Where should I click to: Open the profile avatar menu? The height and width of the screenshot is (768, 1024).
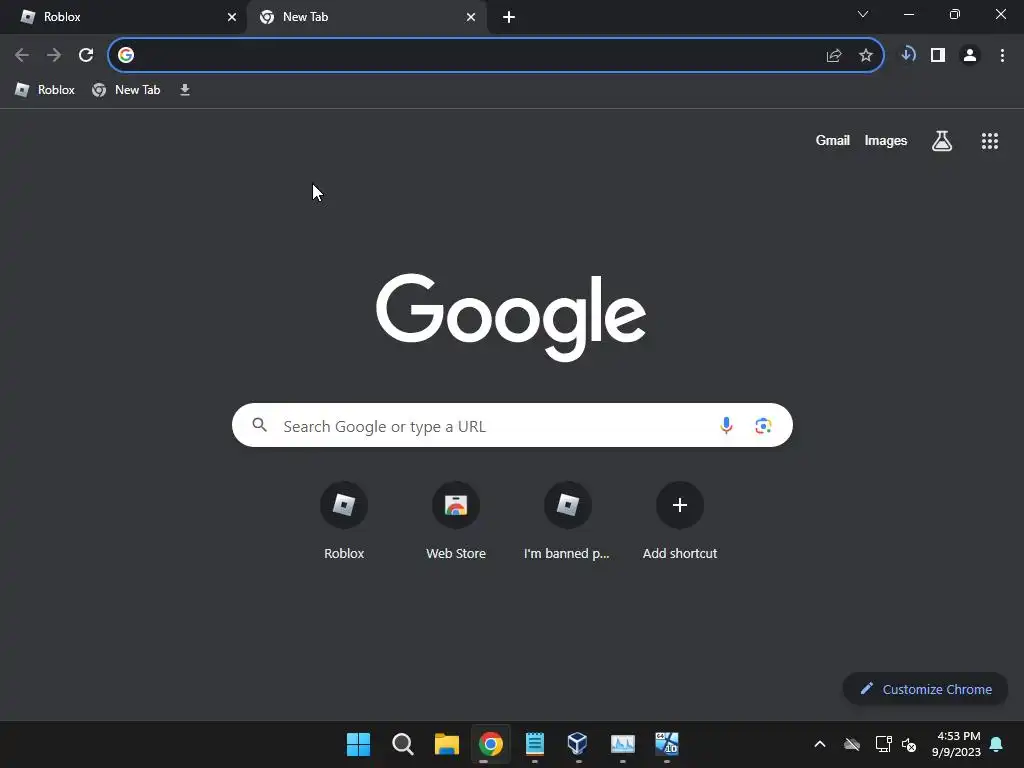coord(970,56)
